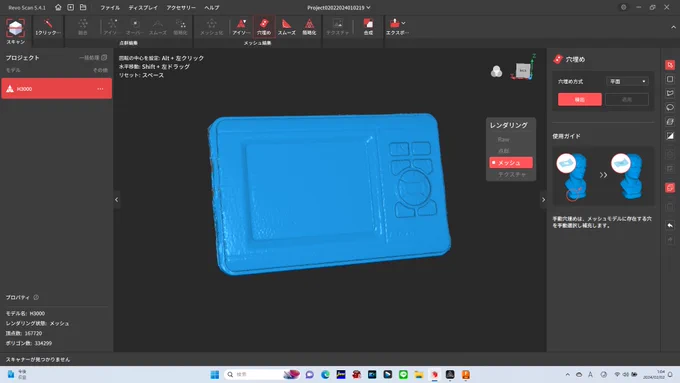The width and height of the screenshot is (680, 383).
Task: Click the 適用 (Apply) button
Action: [x=627, y=99]
